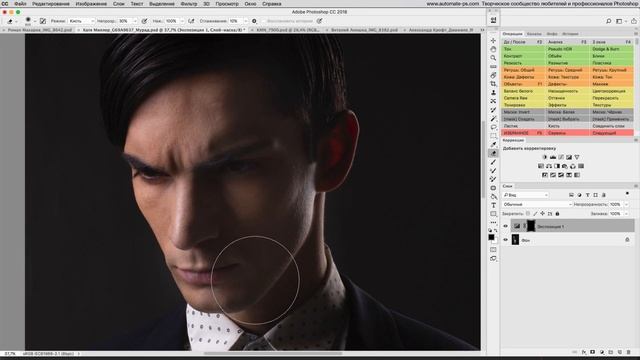Click the Соединить слои action
The height and width of the screenshot is (360, 640).
(612, 126)
